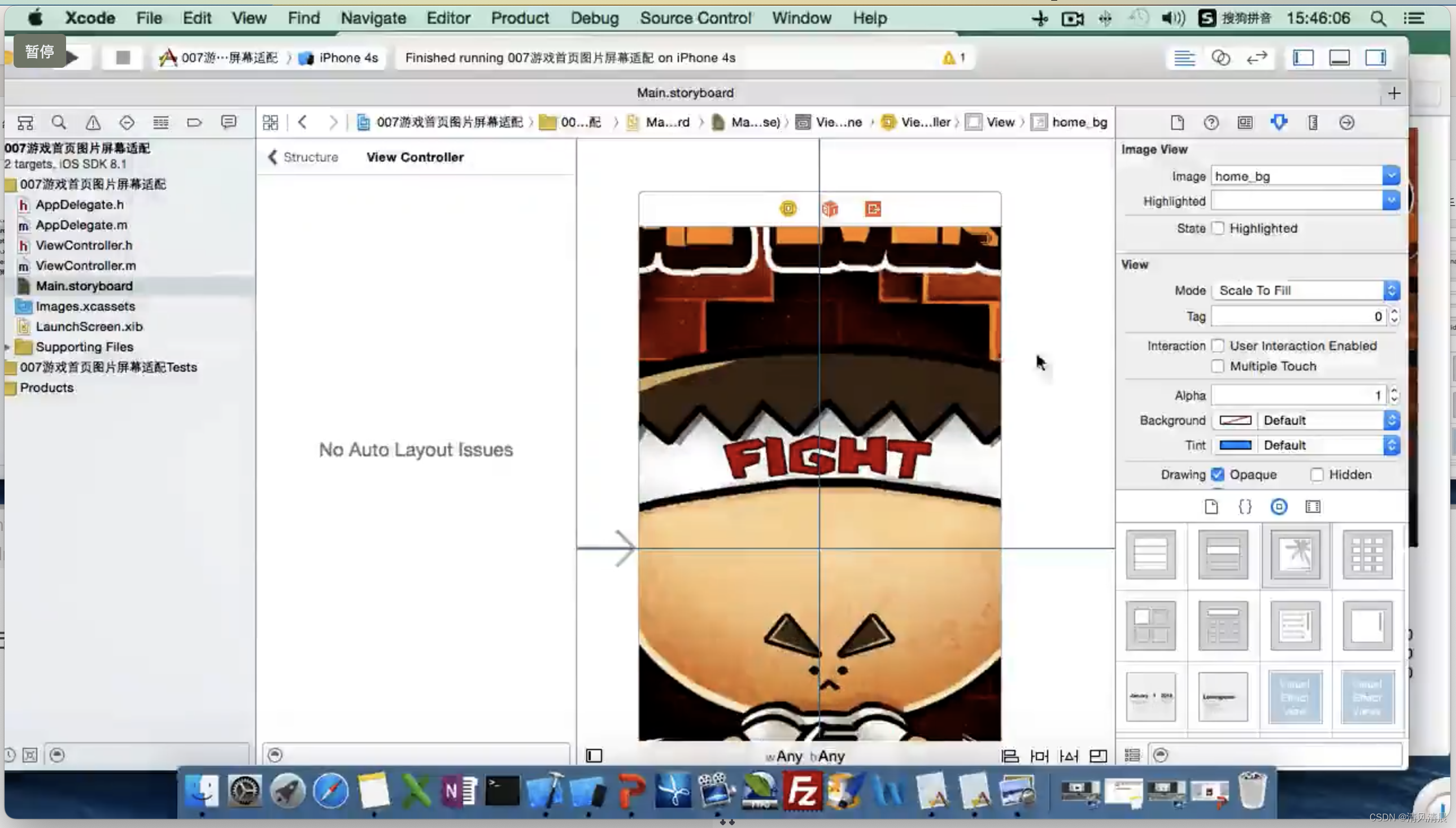Click the warning count indicator

[954, 58]
